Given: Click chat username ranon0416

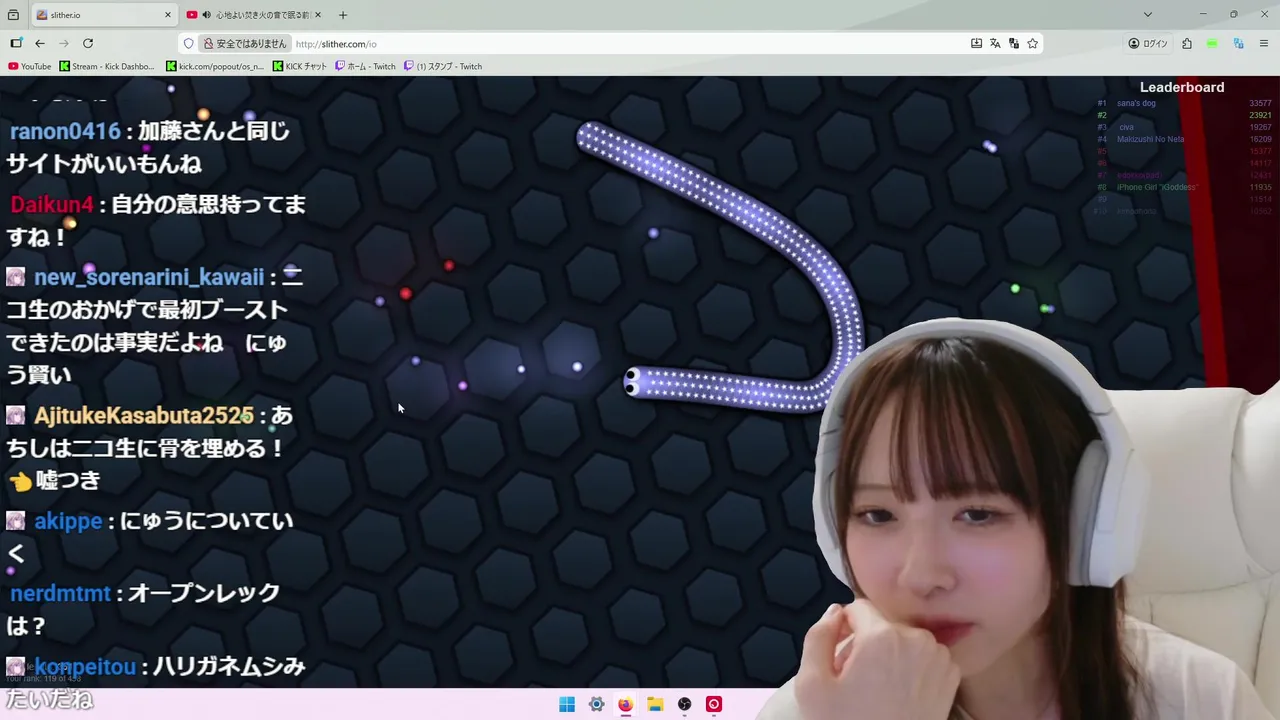Looking at the screenshot, I should pyautogui.click(x=65, y=131).
